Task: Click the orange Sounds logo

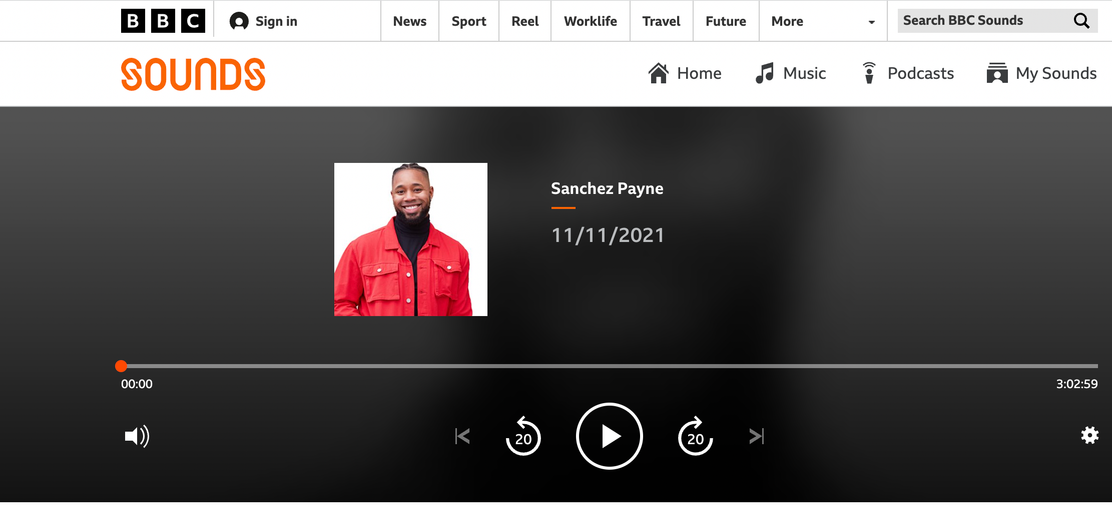Action: [x=193, y=74]
